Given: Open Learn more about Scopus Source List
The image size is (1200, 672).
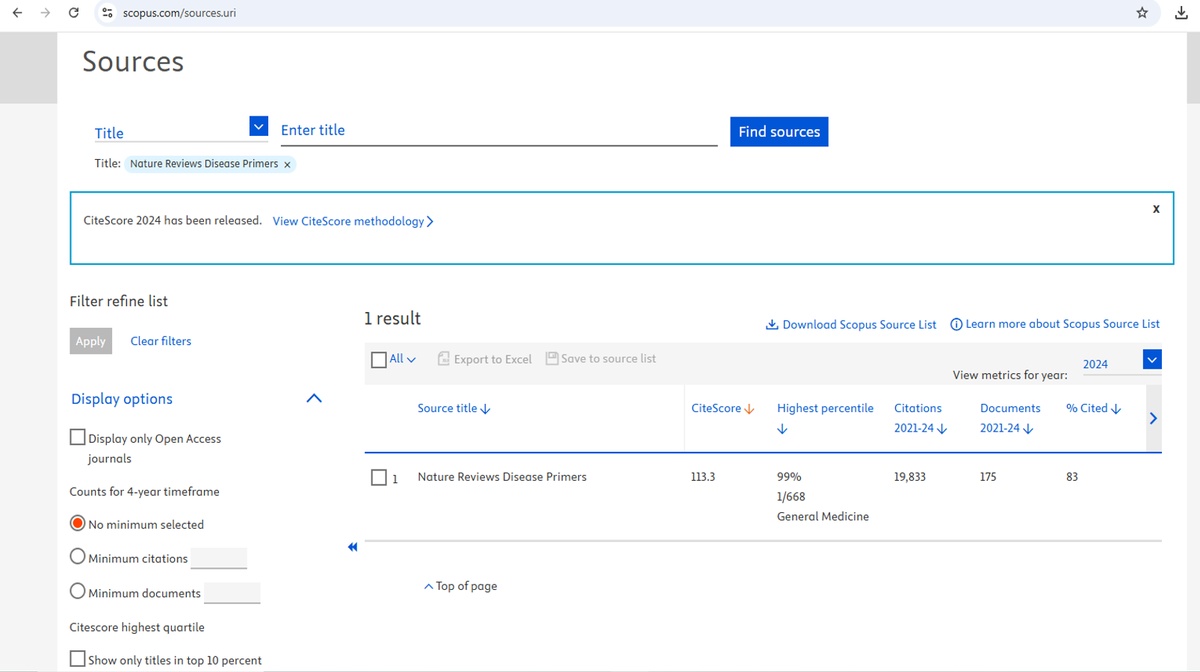Looking at the screenshot, I should pos(1063,324).
